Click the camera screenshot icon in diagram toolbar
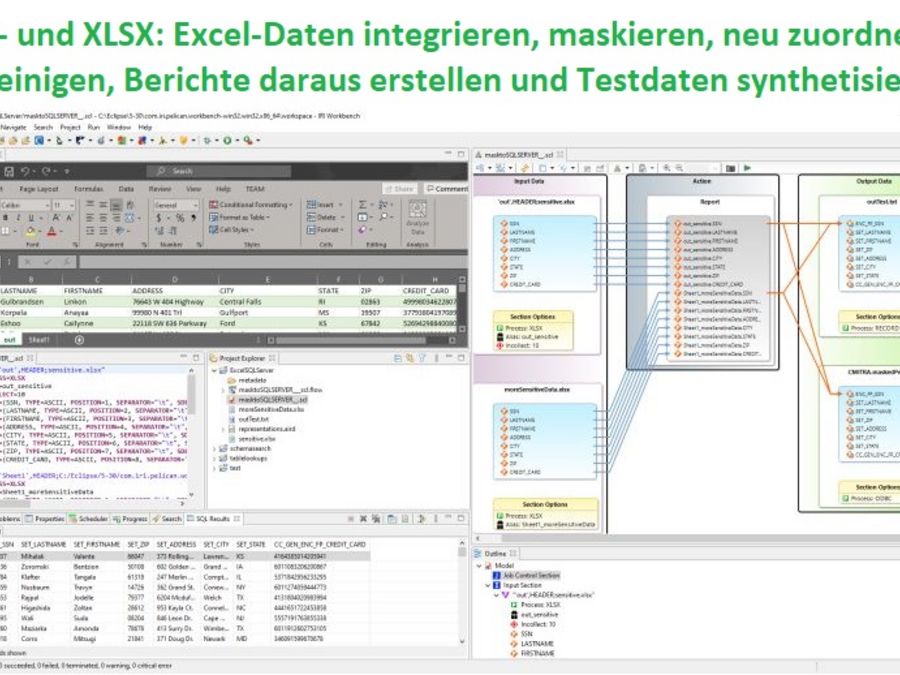The height and width of the screenshot is (675, 900). (x=730, y=168)
